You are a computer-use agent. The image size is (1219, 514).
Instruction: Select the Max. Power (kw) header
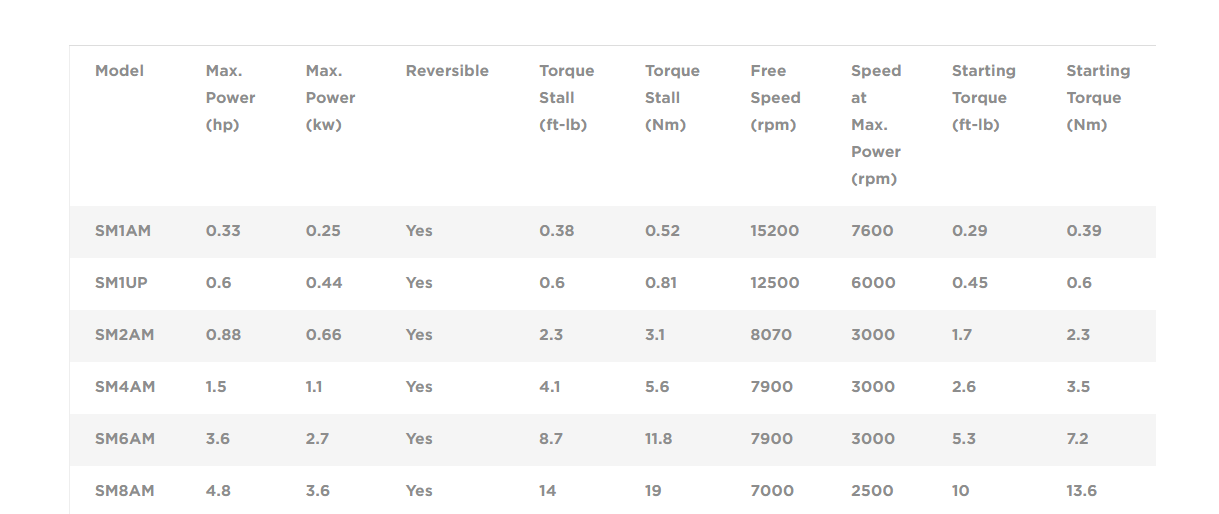point(330,98)
